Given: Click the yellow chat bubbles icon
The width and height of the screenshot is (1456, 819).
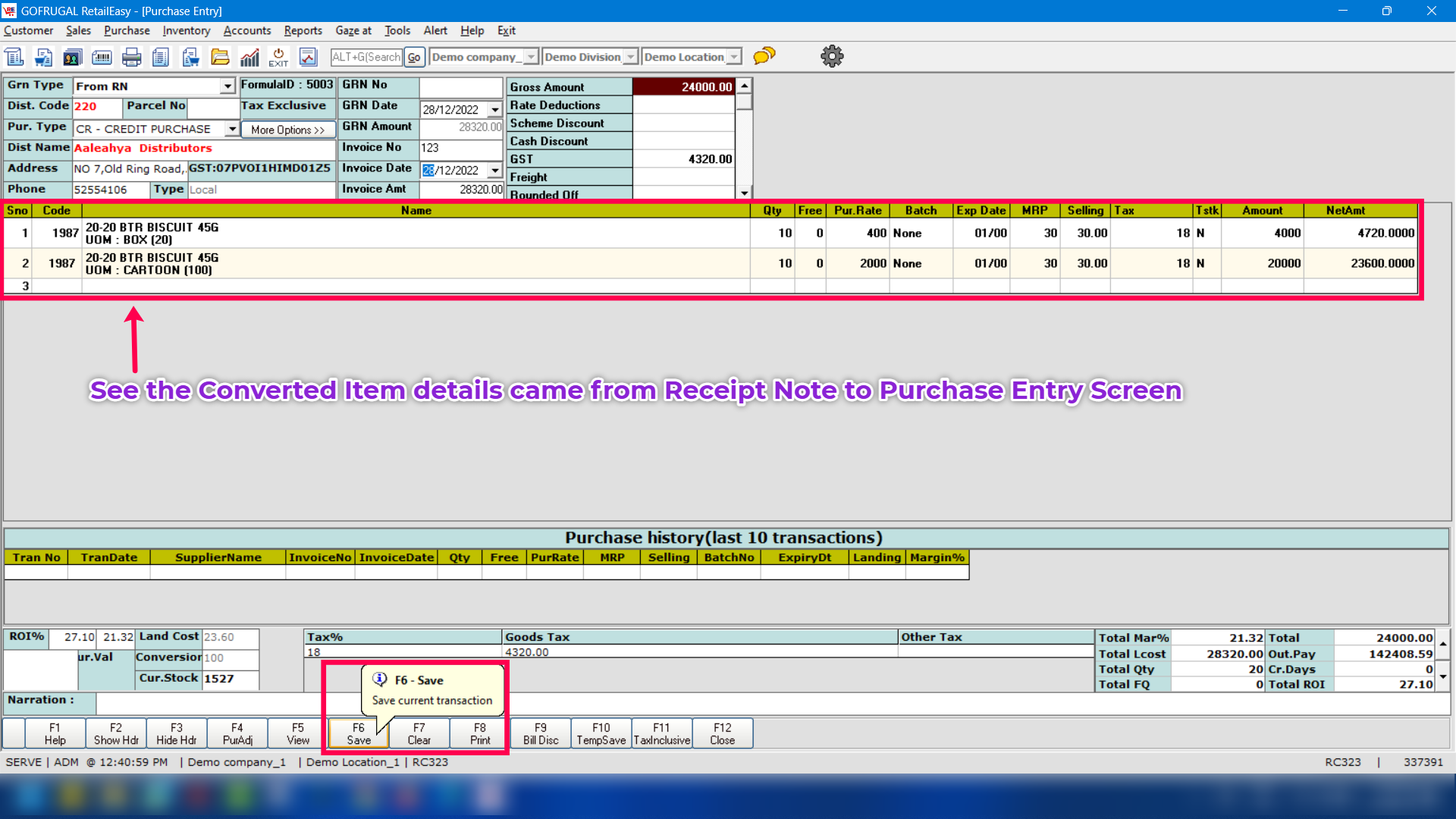Looking at the screenshot, I should [764, 56].
